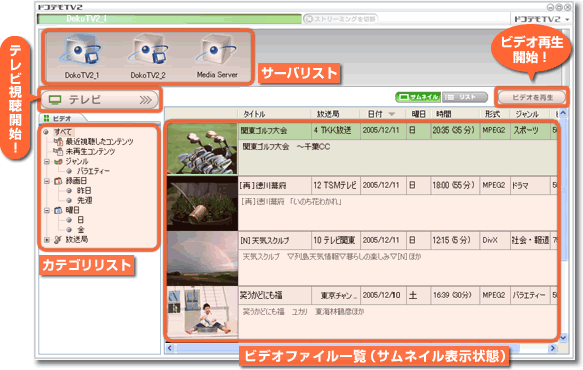
Task: Click ビデオを再生 to play video
Action: point(532,97)
